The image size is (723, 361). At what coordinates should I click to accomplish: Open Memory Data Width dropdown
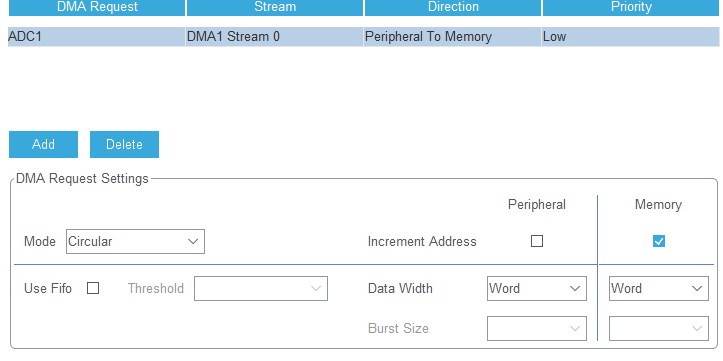click(x=658, y=289)
